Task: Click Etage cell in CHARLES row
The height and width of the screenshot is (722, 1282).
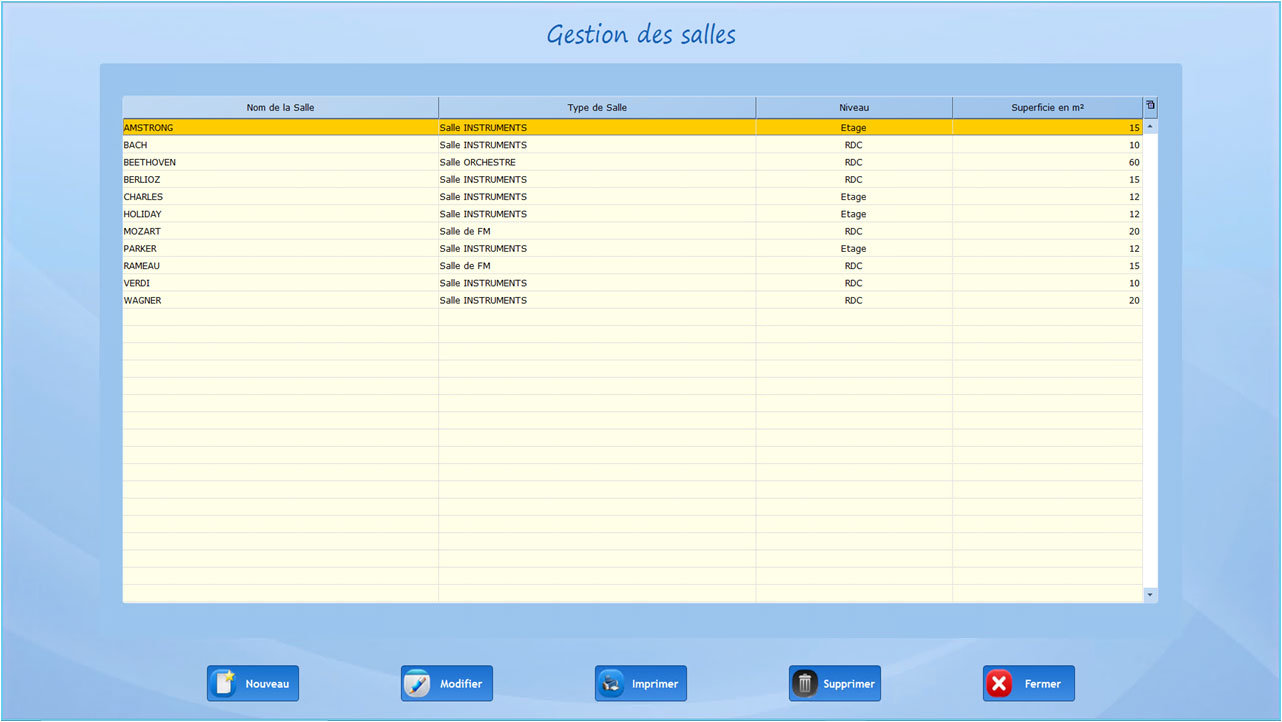Action: [x=854, y=197]
